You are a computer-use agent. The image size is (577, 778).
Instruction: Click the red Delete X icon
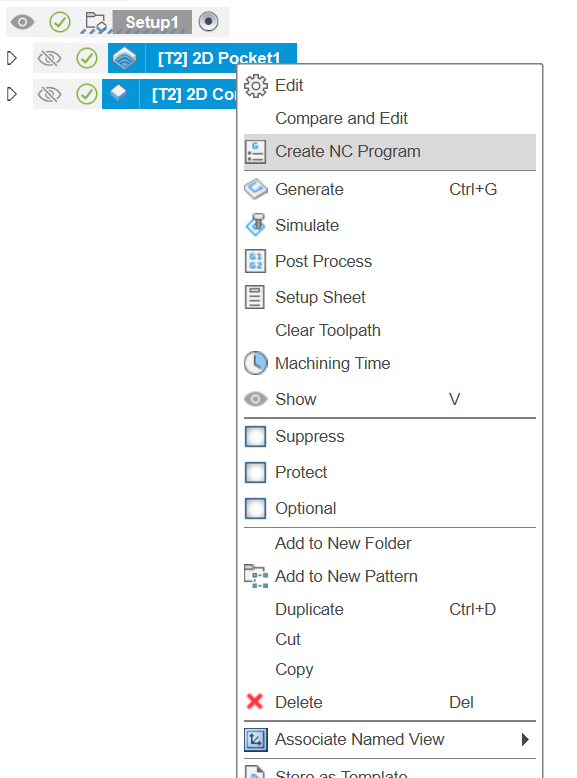[x=255, y=702]
